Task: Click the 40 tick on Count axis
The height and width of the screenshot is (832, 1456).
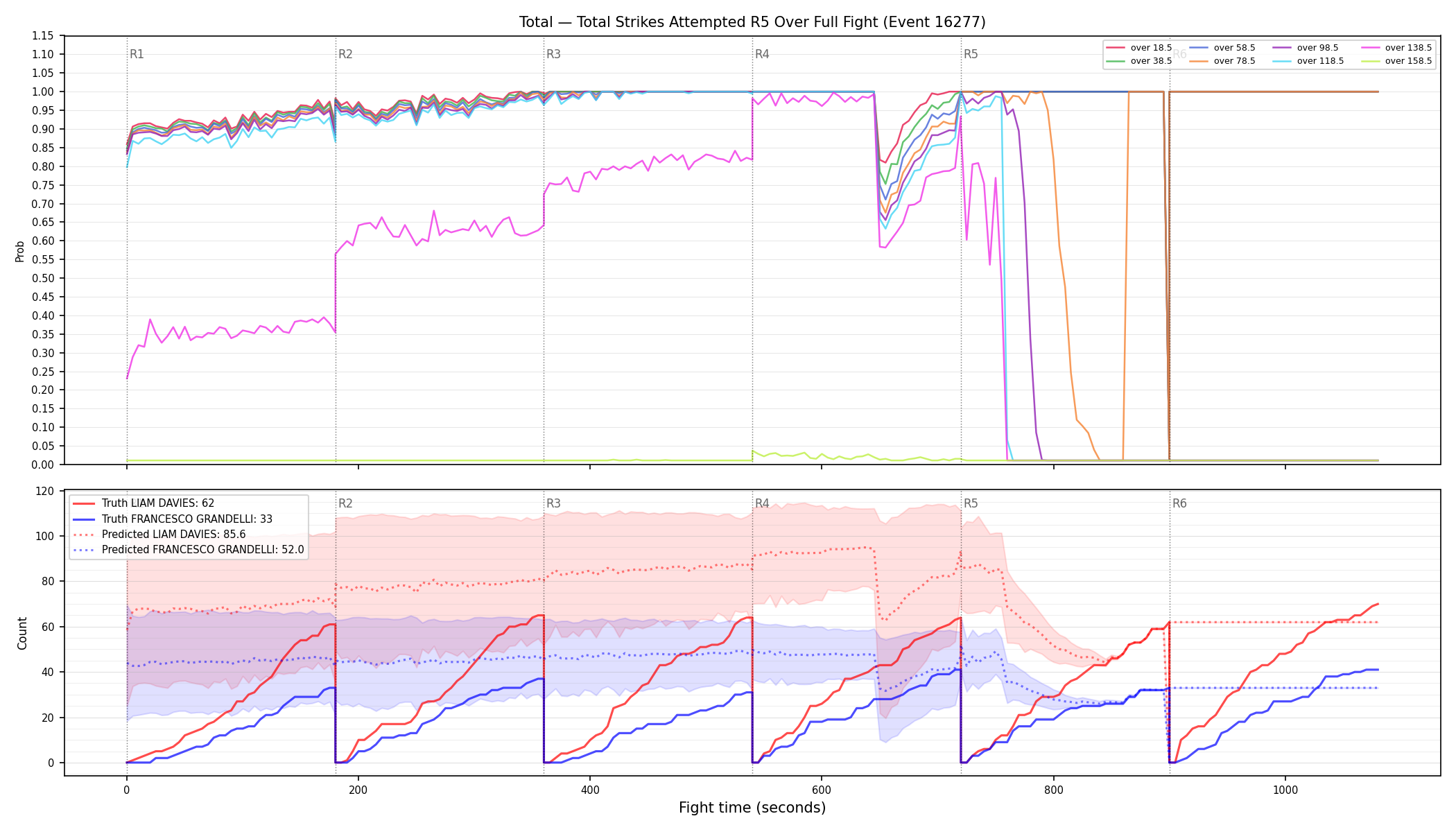Action: point(48,672)
